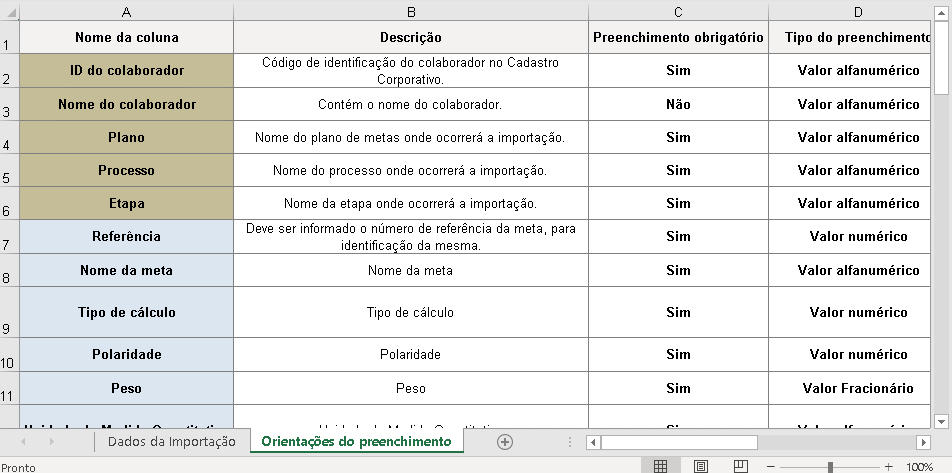Select 'Código de identificação do colaborador' cell

coord(411,70)
